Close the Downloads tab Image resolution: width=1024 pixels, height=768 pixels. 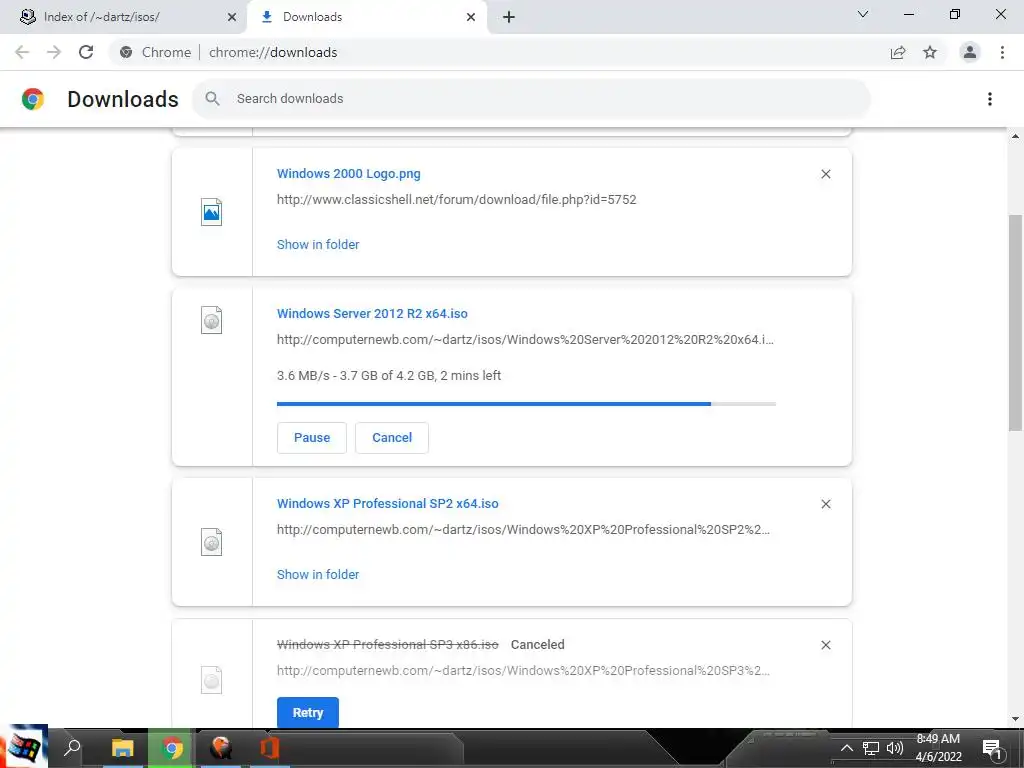(x=471, y=17)
